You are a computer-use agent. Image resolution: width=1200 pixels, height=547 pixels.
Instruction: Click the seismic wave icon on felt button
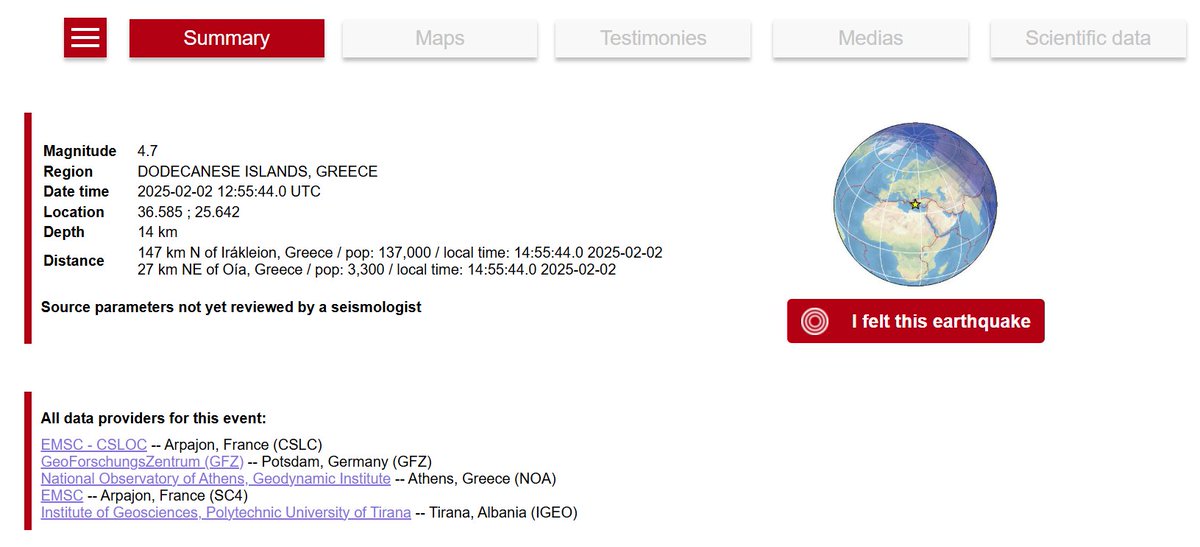pos(816,322)
